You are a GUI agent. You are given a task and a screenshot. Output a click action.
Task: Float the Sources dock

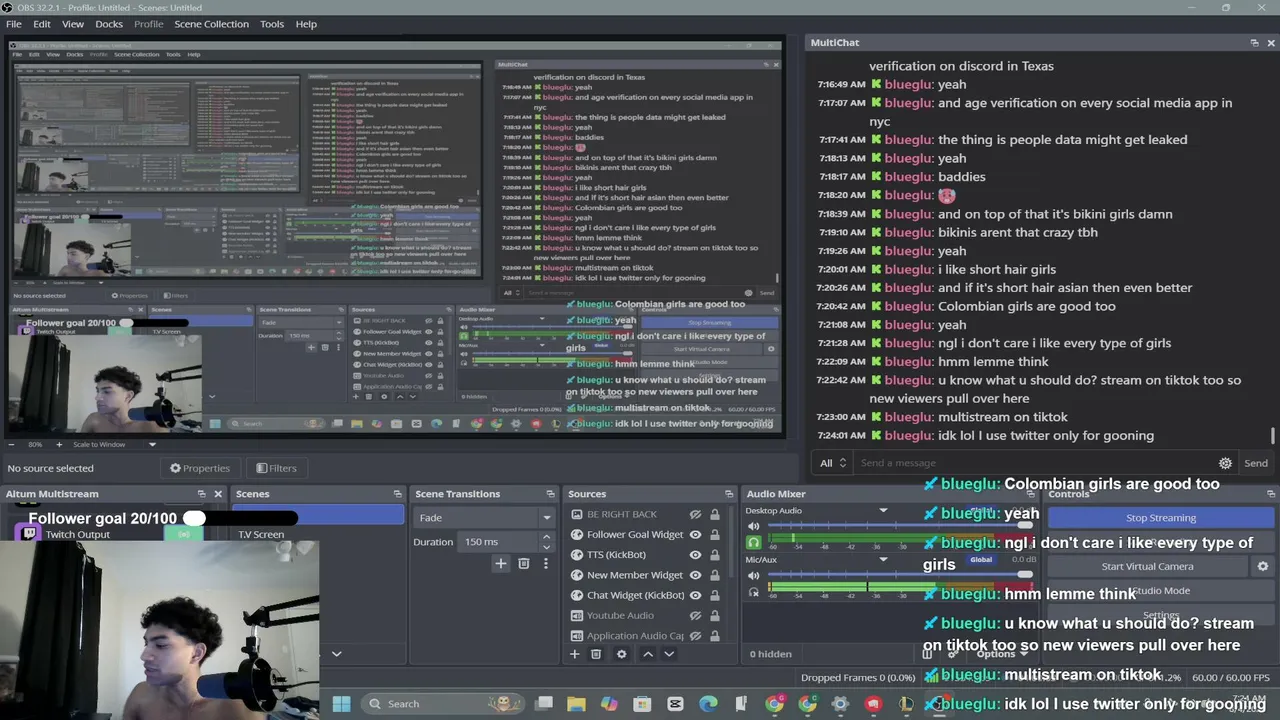(729, 494)
